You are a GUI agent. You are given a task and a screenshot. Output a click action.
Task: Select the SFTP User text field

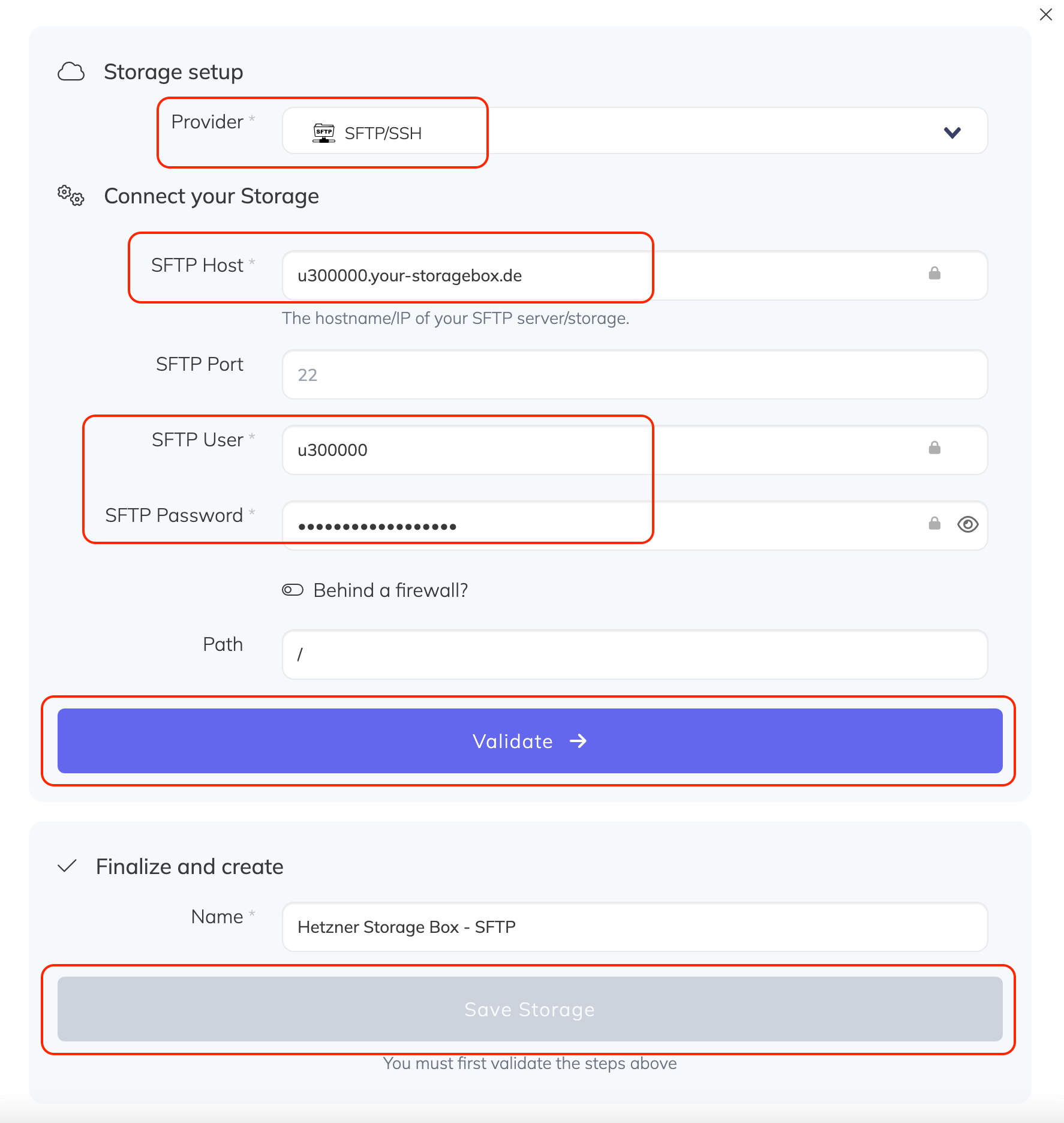coord(600,450)
